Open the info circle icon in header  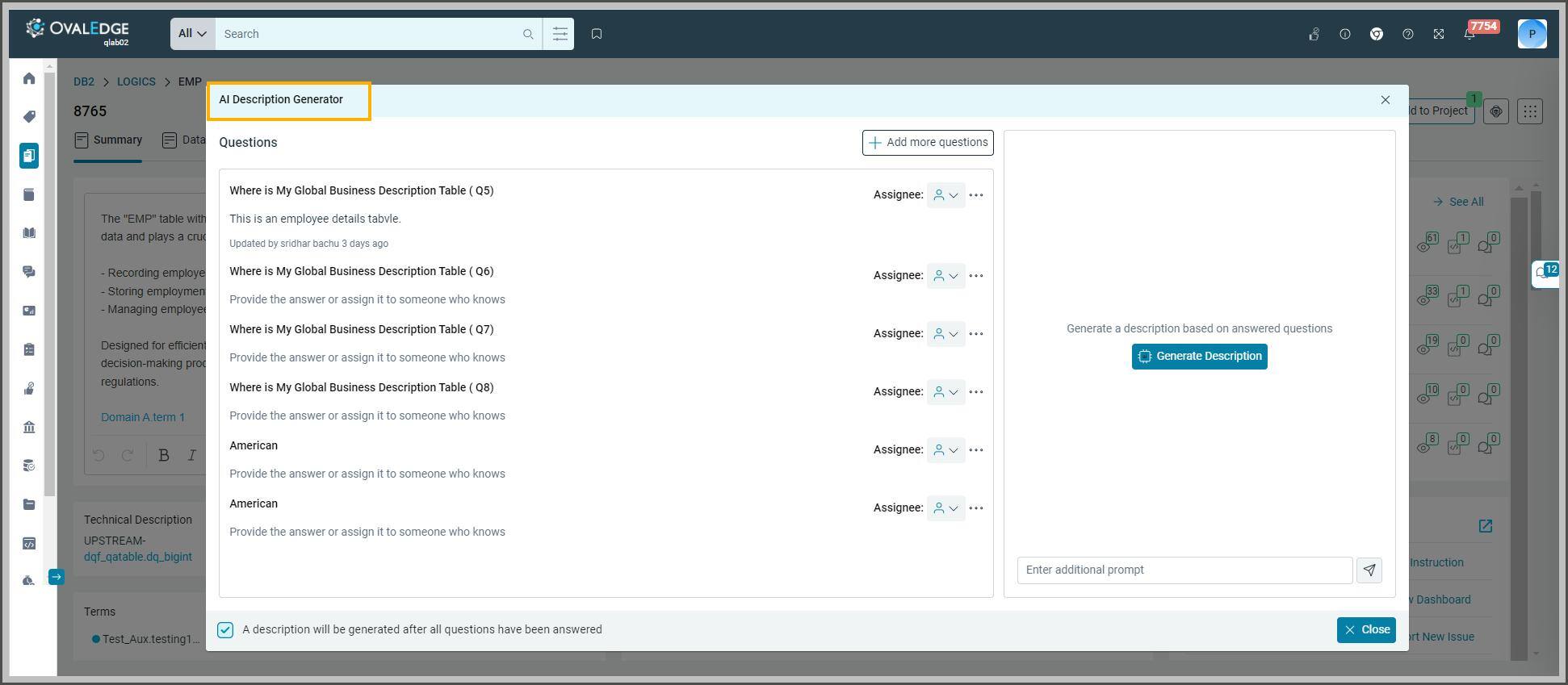tap(1345, 34)
